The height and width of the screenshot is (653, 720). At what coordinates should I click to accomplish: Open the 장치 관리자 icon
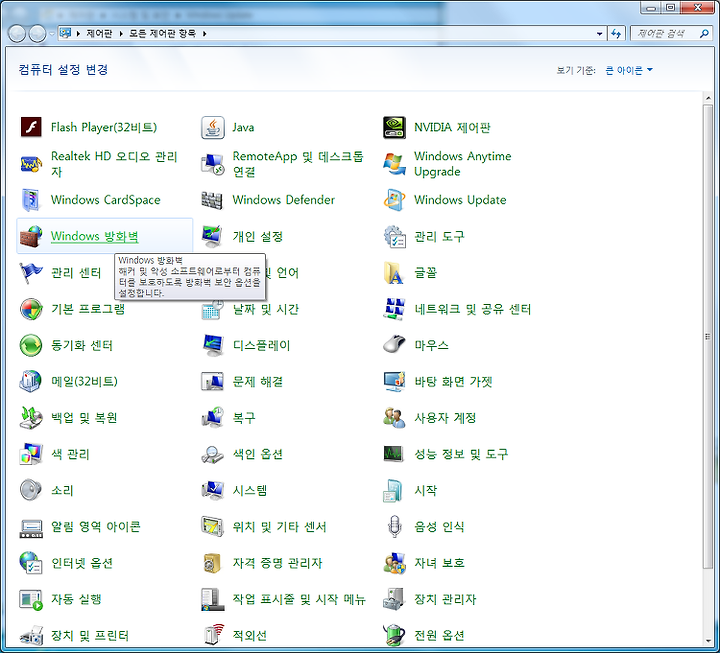click(x=394, y=599)
